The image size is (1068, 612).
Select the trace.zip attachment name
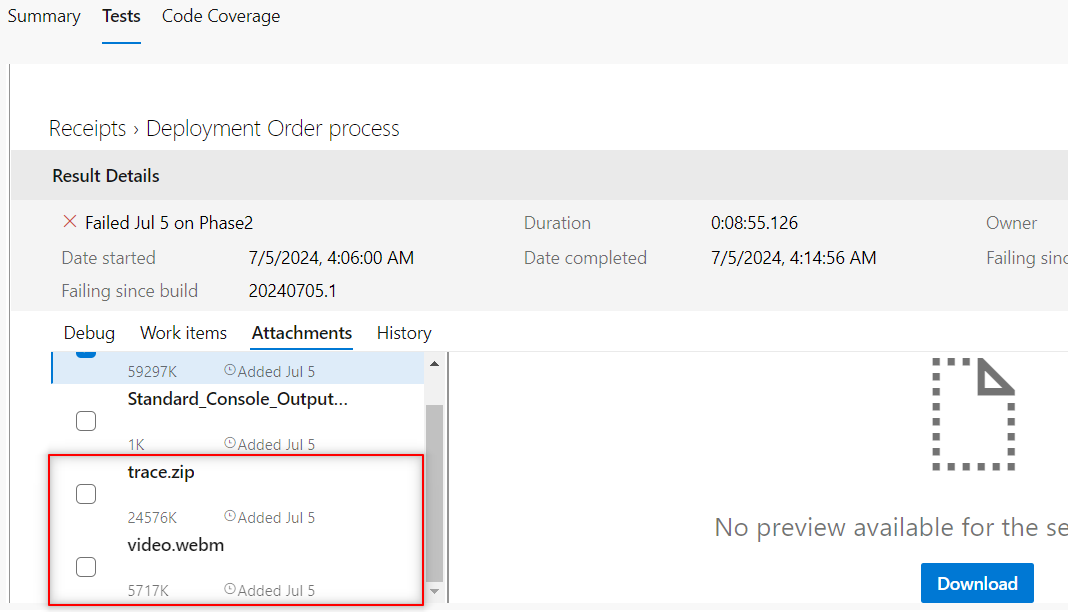[x=161, y=472]
